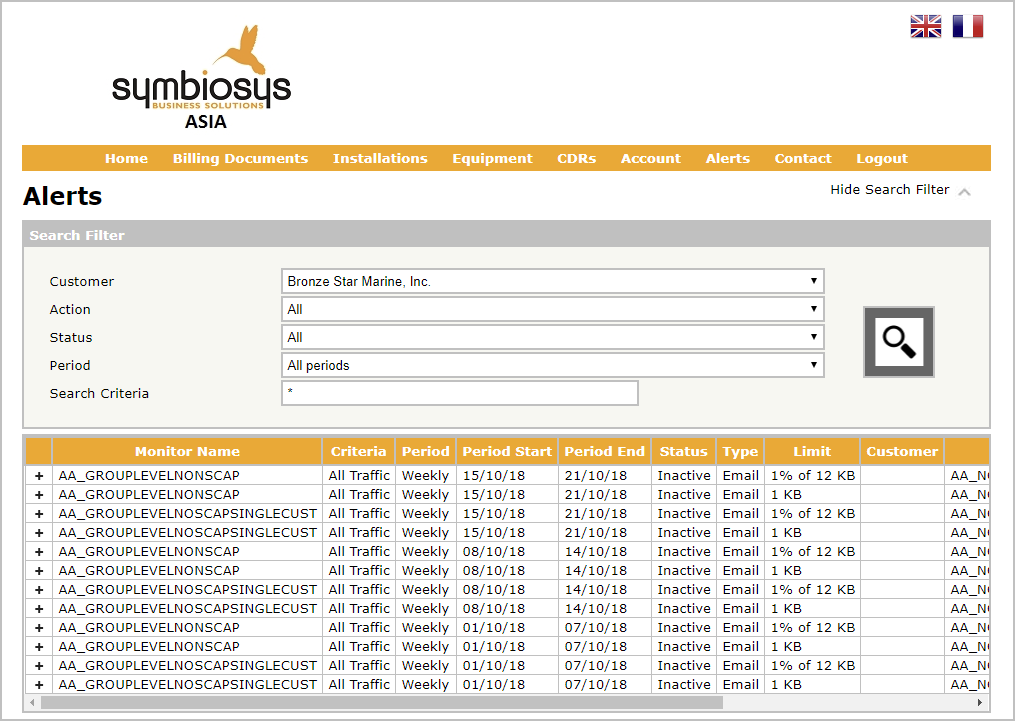Click the Logout link
Screen dimensions: 1015x721
(881, 158)
